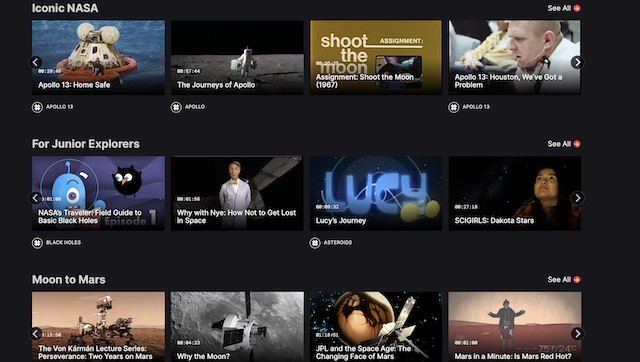This screenshot has height=362, width=640.
Task: Click the hashtag icon beside ASTEROIDS tag
Action: click(315, 243)
